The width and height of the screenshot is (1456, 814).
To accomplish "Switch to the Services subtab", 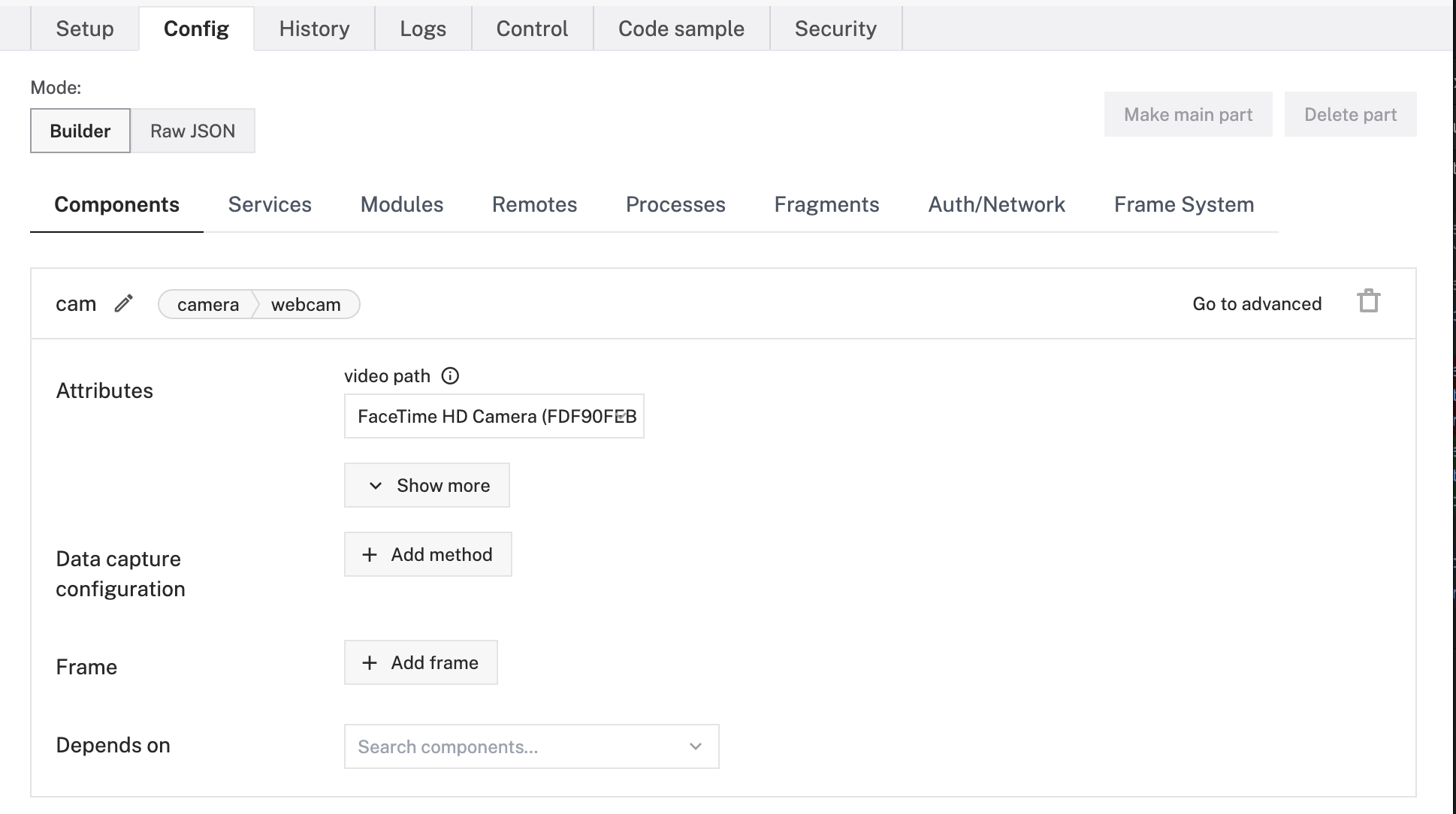I will (270, 204).
